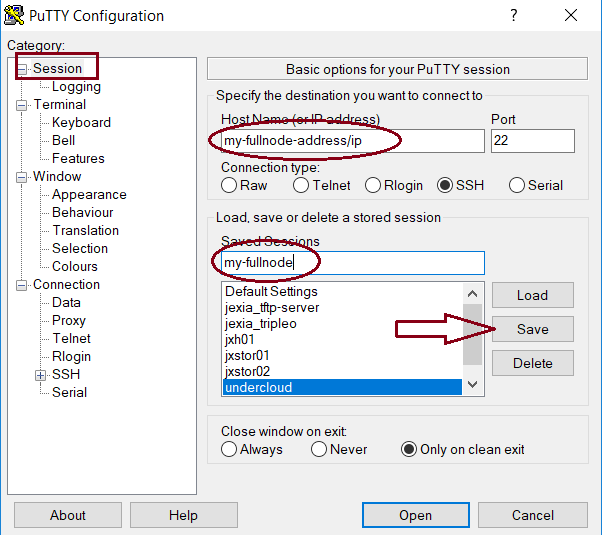Open the Data settings category
602x535 pixels.
66,303
